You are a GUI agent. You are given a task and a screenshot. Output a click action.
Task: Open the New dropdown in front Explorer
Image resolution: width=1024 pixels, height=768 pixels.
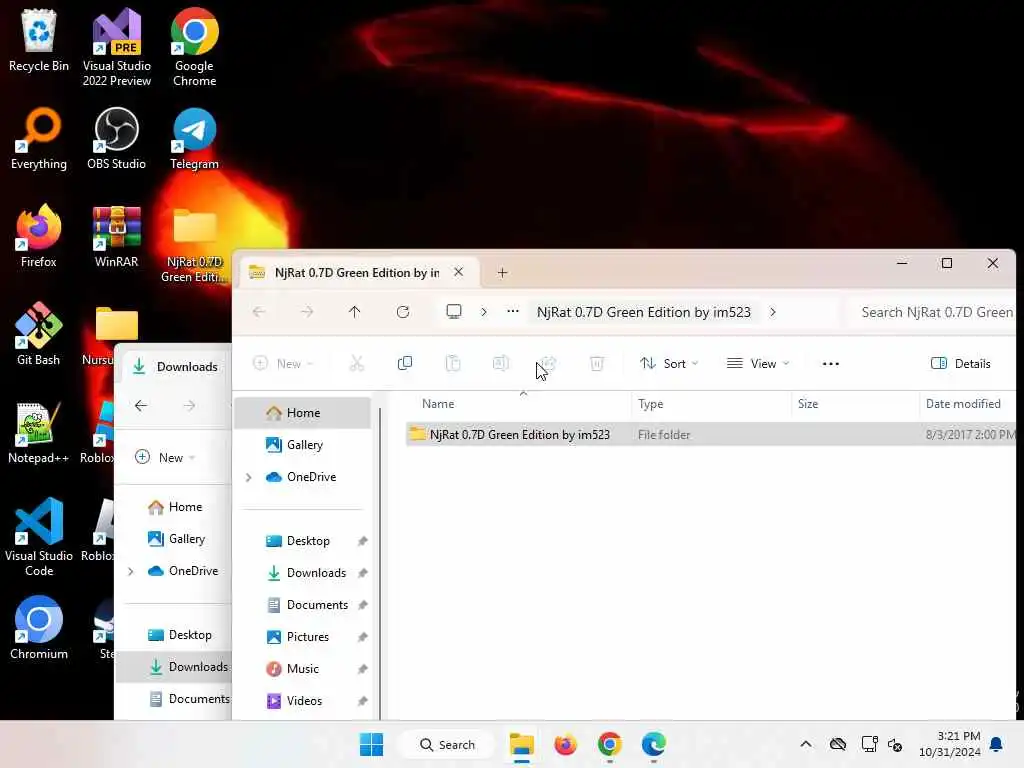[x=283, y=363]
